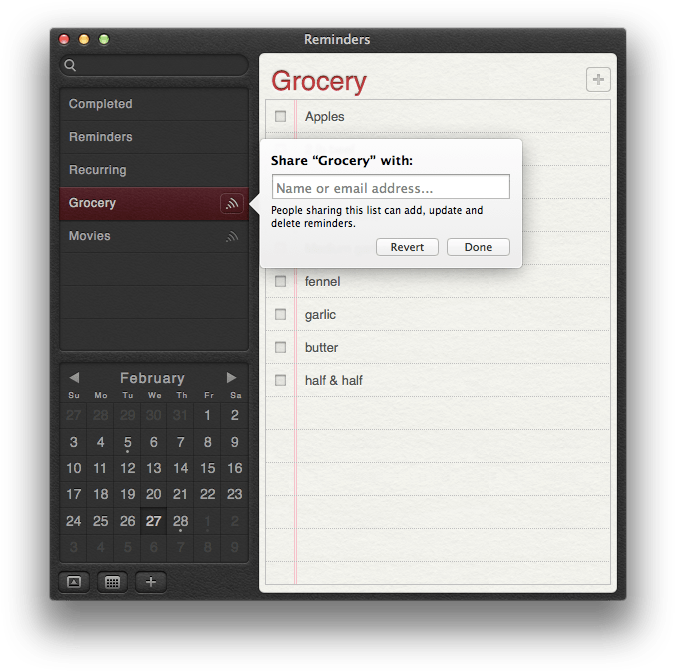This screenshot has height=671, width=675.
Task: Check off the butter reminder
Action: 280,347
